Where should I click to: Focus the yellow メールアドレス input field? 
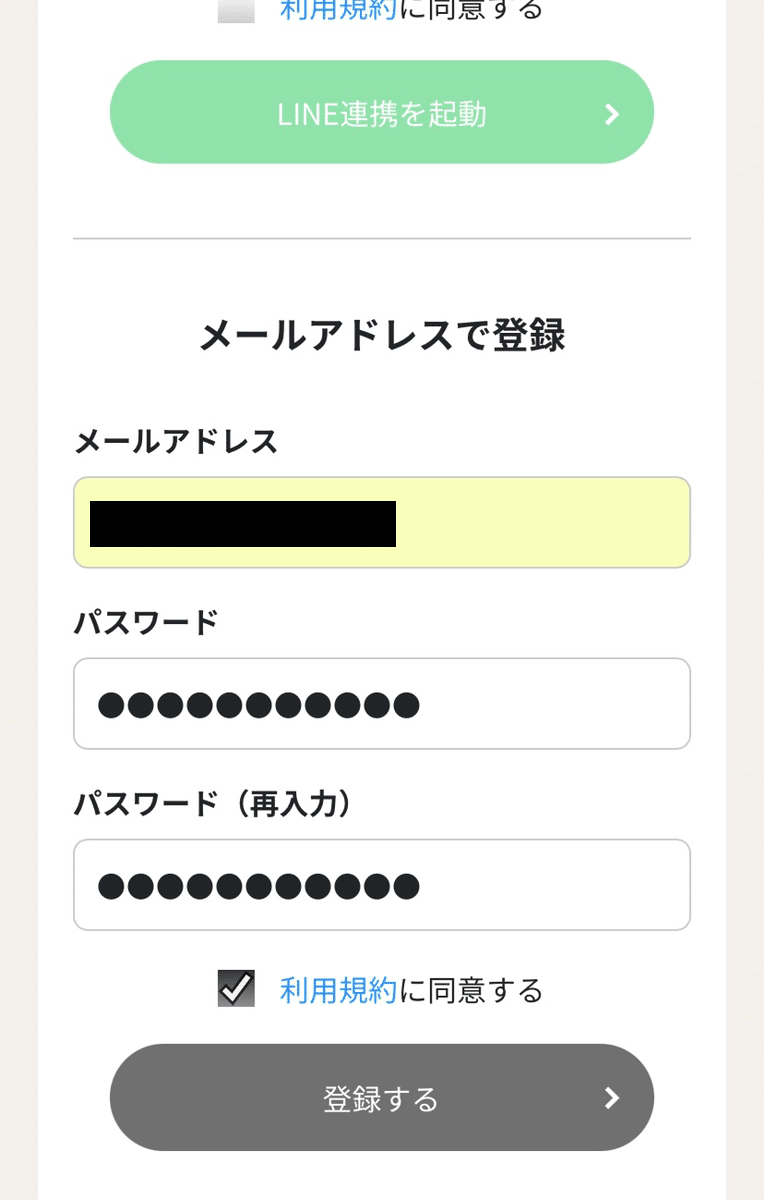tap(382, 522)
